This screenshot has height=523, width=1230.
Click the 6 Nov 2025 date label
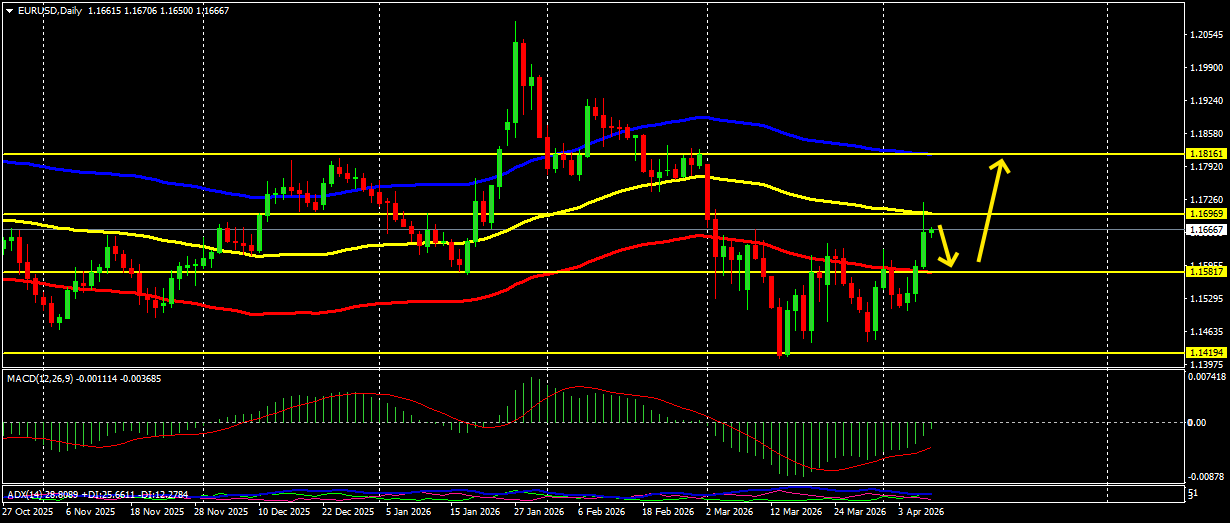[x=88, y=511]
